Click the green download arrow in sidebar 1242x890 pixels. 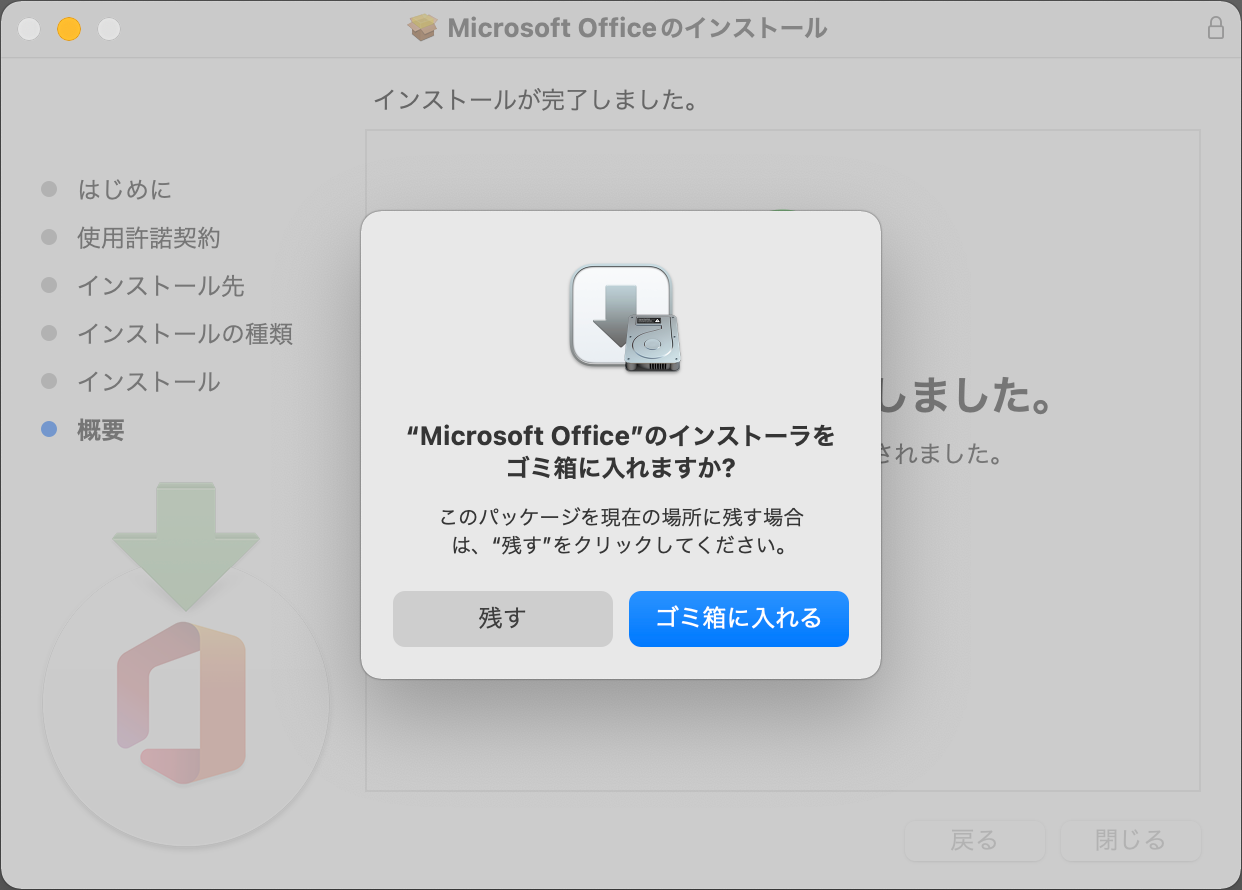tap(185, 545)
